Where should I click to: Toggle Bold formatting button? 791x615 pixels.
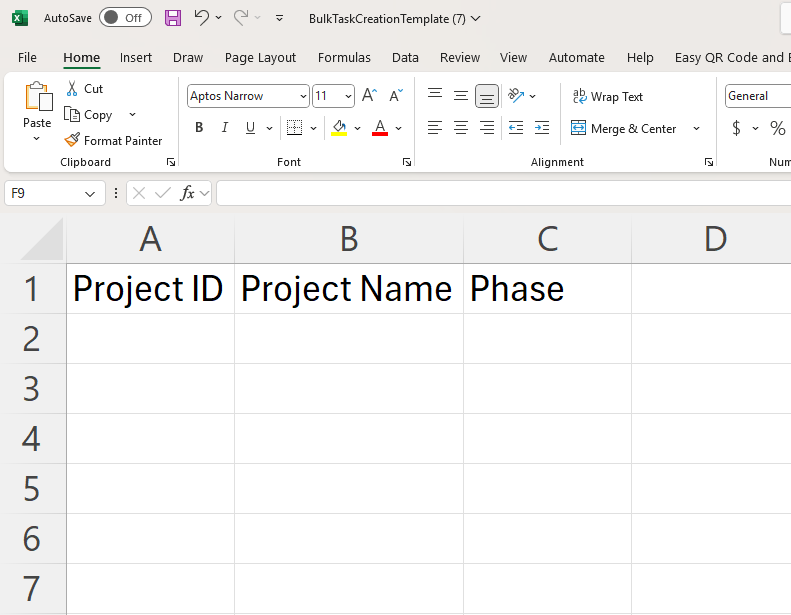(199, 128)
